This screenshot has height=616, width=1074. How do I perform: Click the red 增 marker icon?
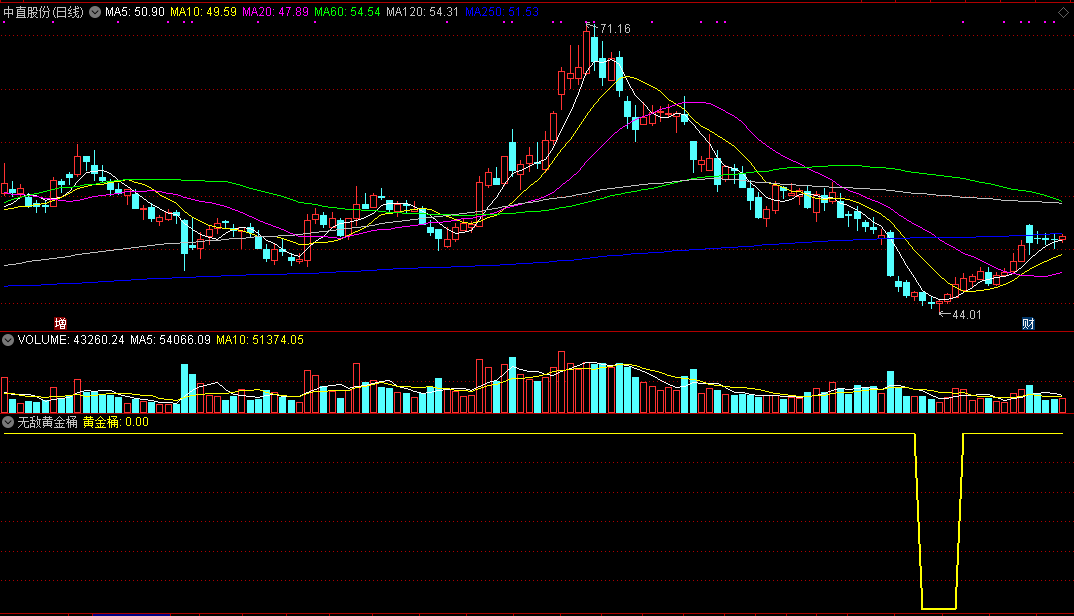(60, 323)
